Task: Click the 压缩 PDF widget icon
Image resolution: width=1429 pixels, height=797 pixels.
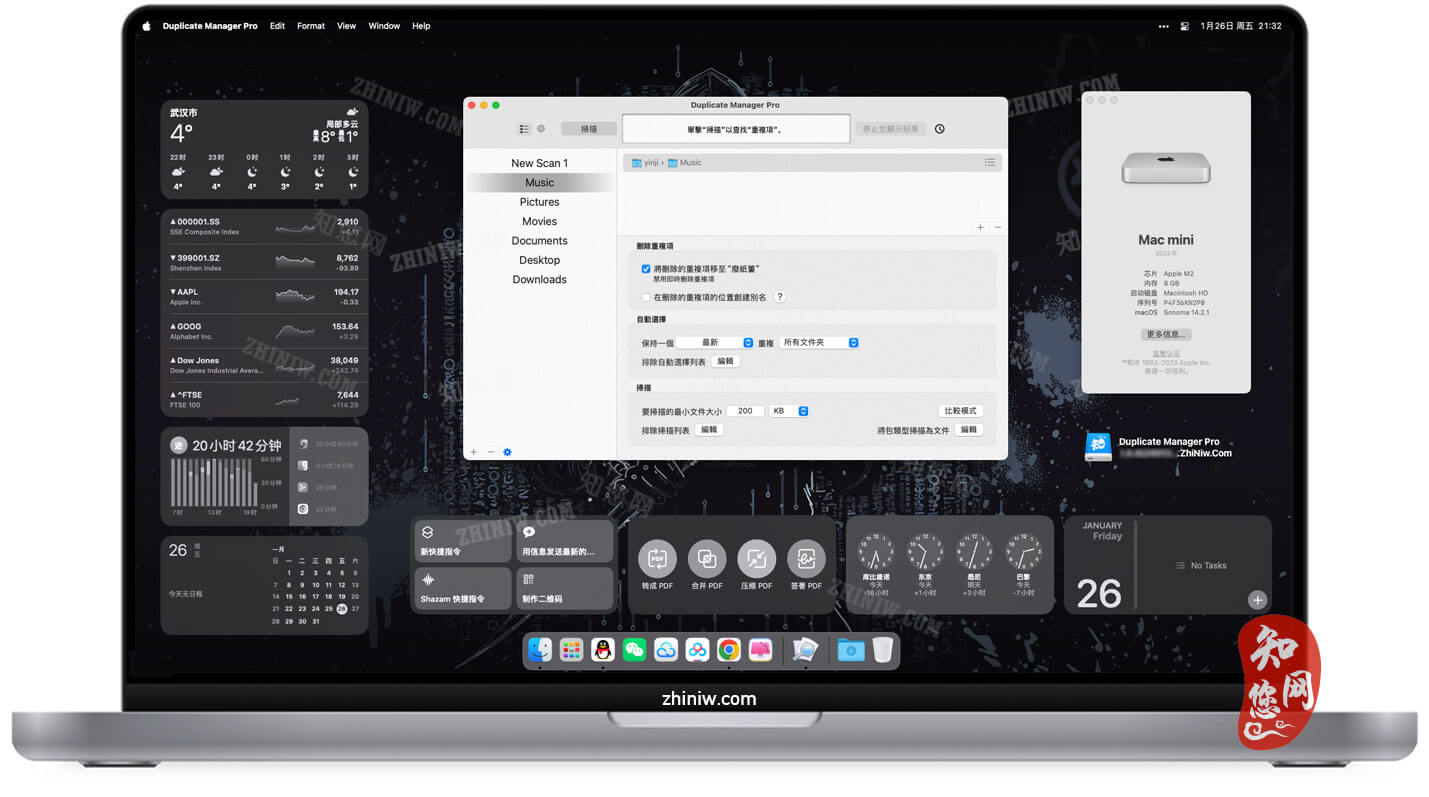Action: (756, 559)
